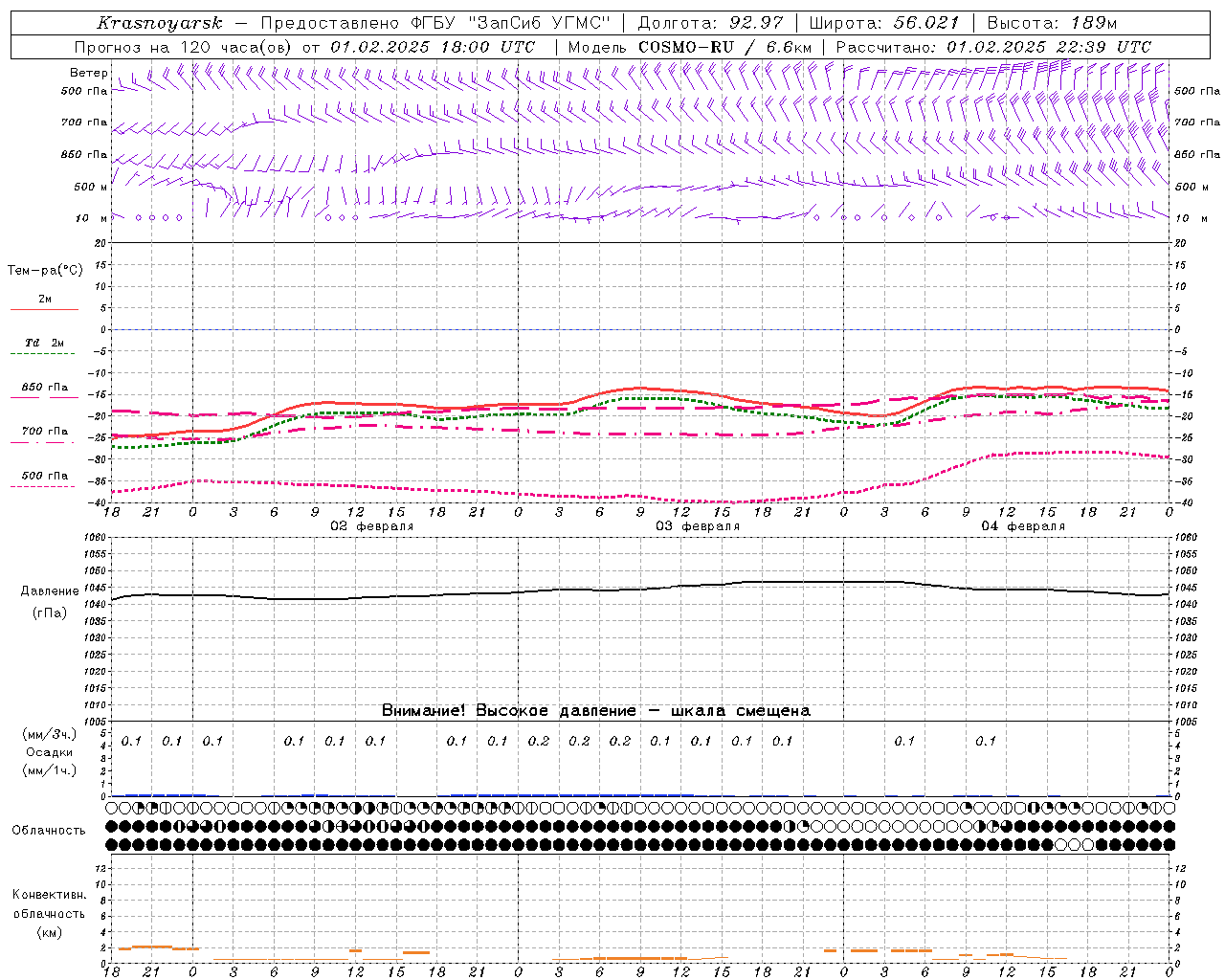Click the '2м' temperature legend entry
Image resolution: width=1225 pixels, height=980 pixels.
[x=45, y=300]
